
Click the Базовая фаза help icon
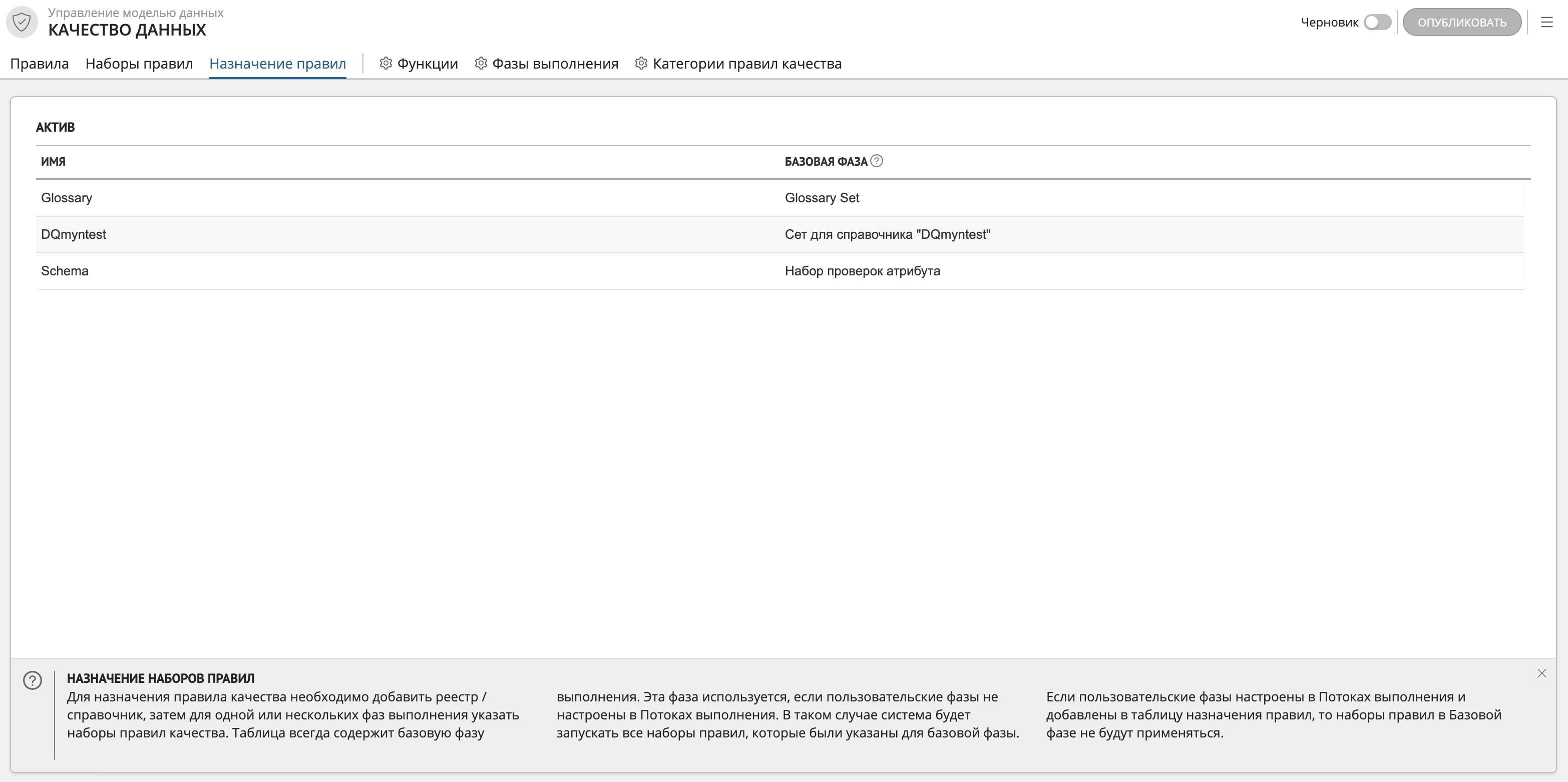coord(877,161)
